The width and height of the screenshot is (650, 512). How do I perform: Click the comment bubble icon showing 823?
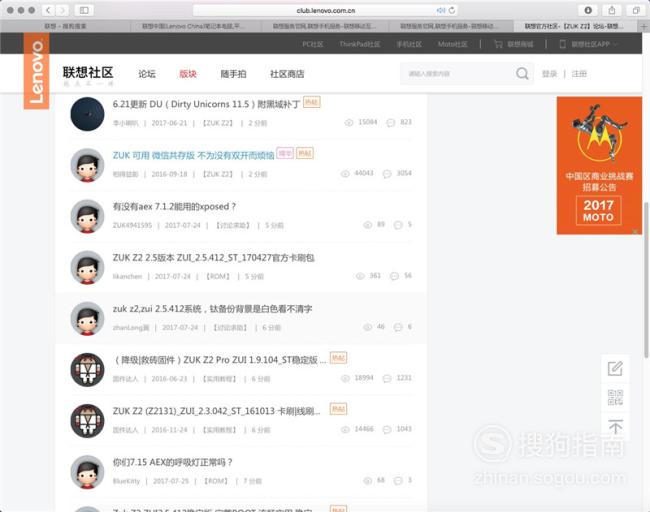point(390,122)
